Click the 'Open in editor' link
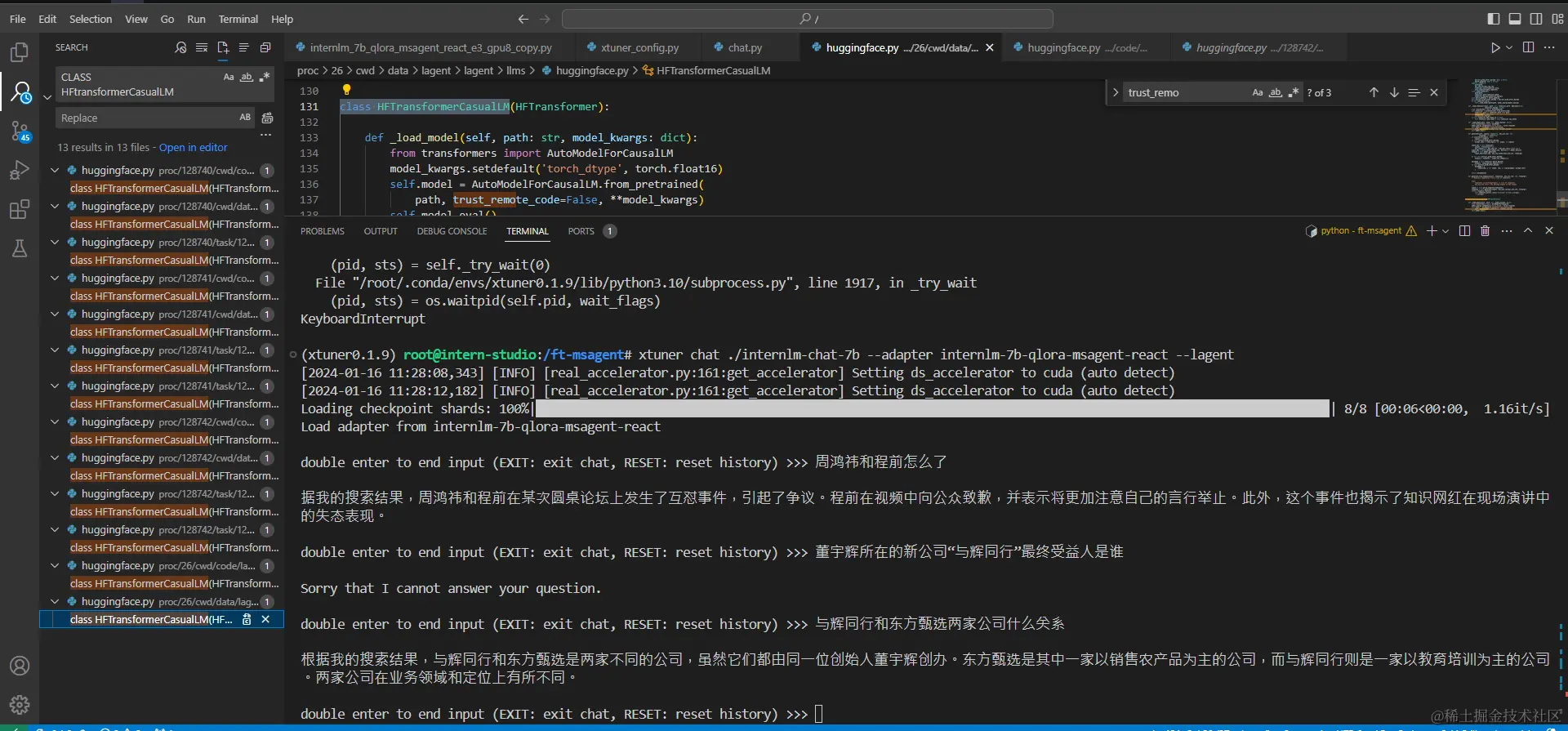 pyautogui.click(x=194, y=148)
